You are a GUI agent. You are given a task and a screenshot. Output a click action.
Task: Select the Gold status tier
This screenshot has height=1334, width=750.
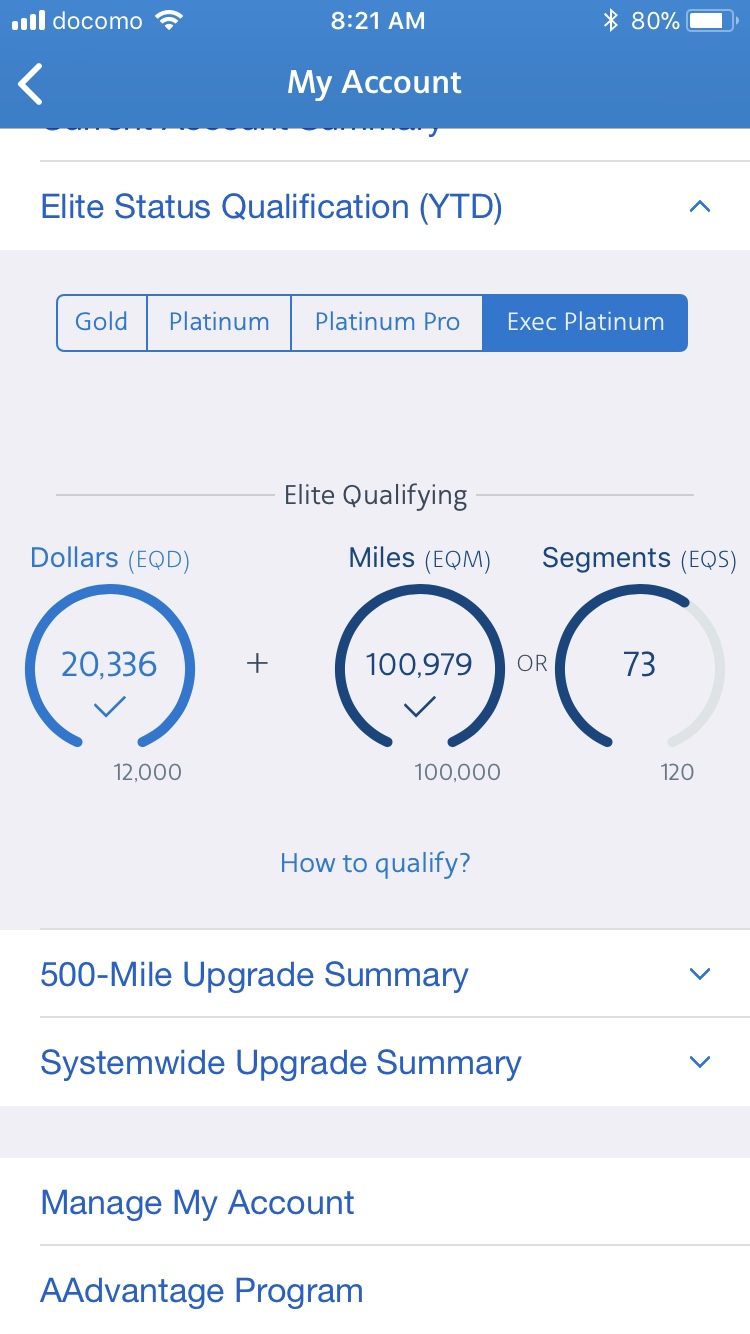click(x=102, y=322)
